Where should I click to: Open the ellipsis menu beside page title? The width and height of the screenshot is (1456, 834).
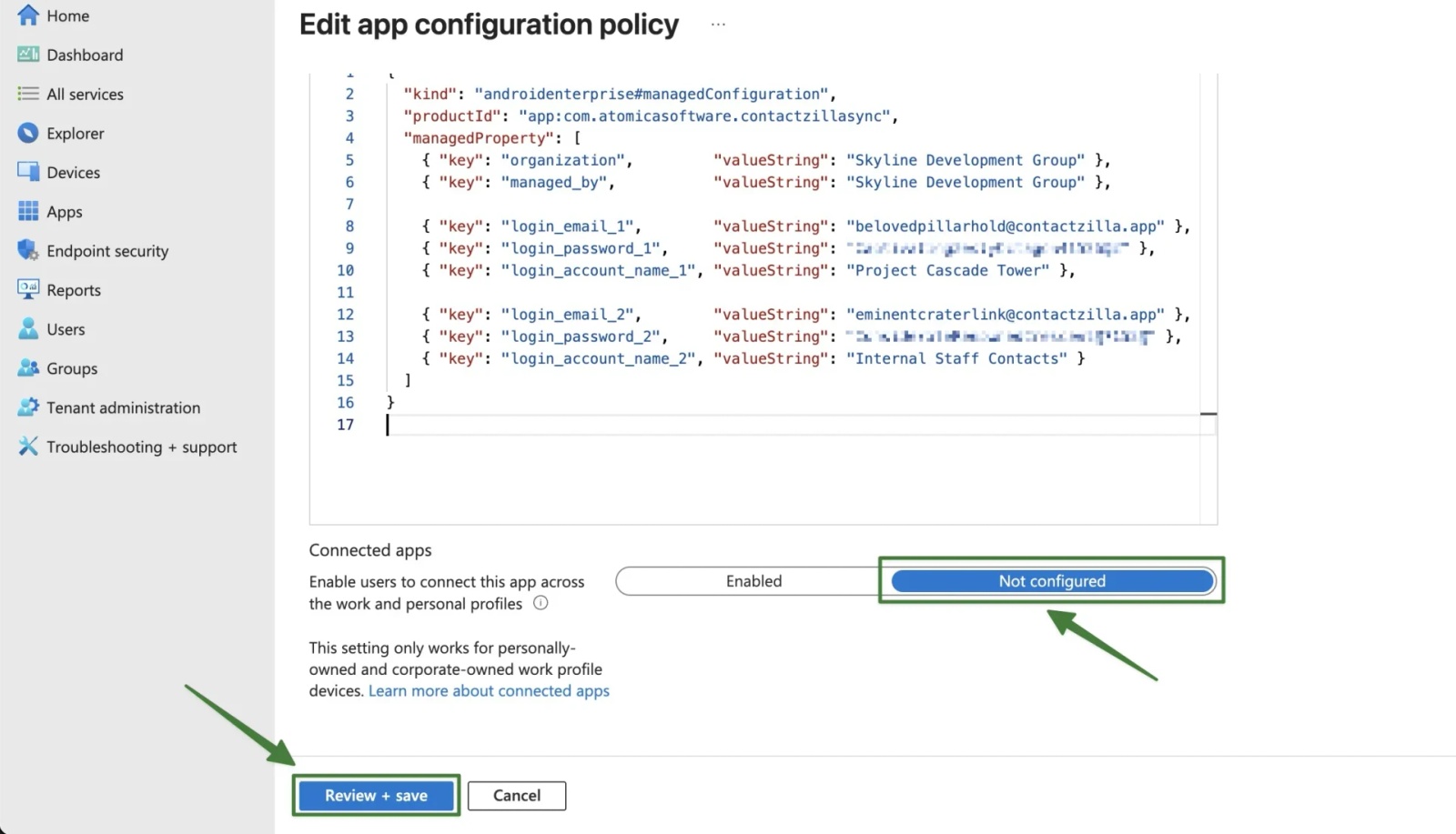[x=718, y=25]
